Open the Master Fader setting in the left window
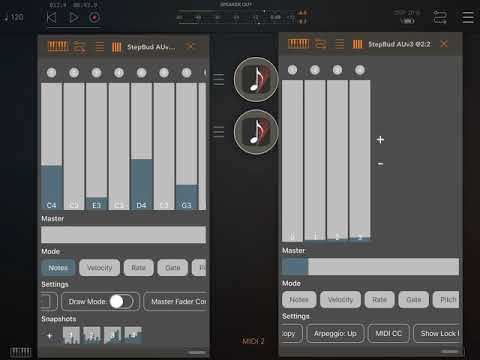The height and width of the screenshot is (360, 480). click(x=176, y=301)
